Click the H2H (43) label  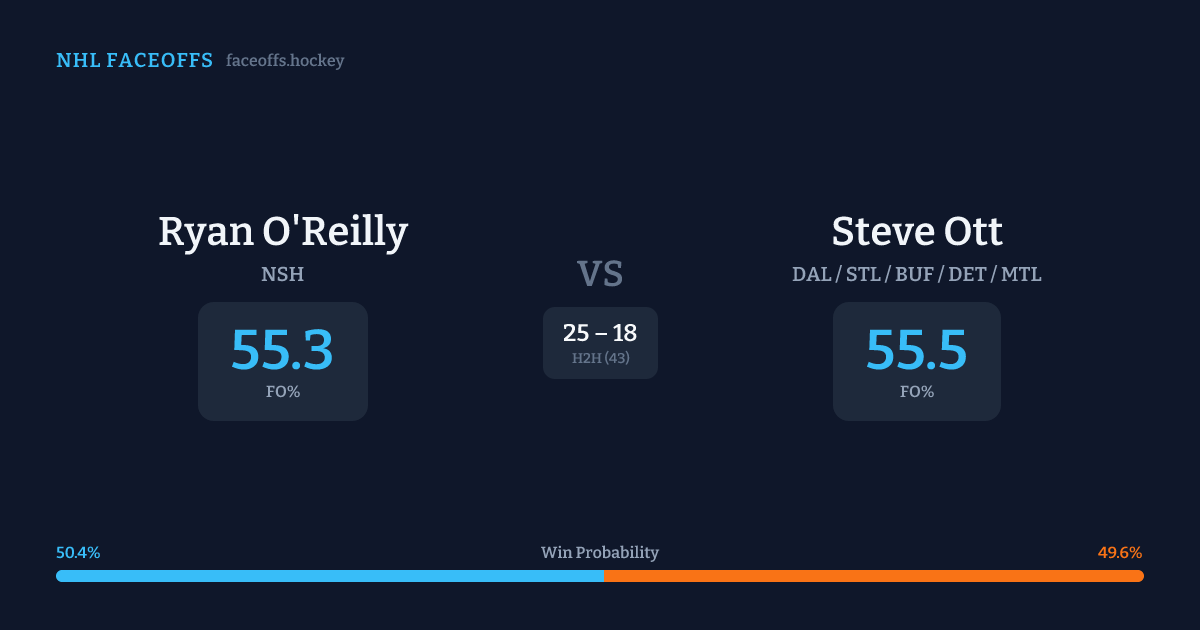pyautogui.click(x=600, y=358)
